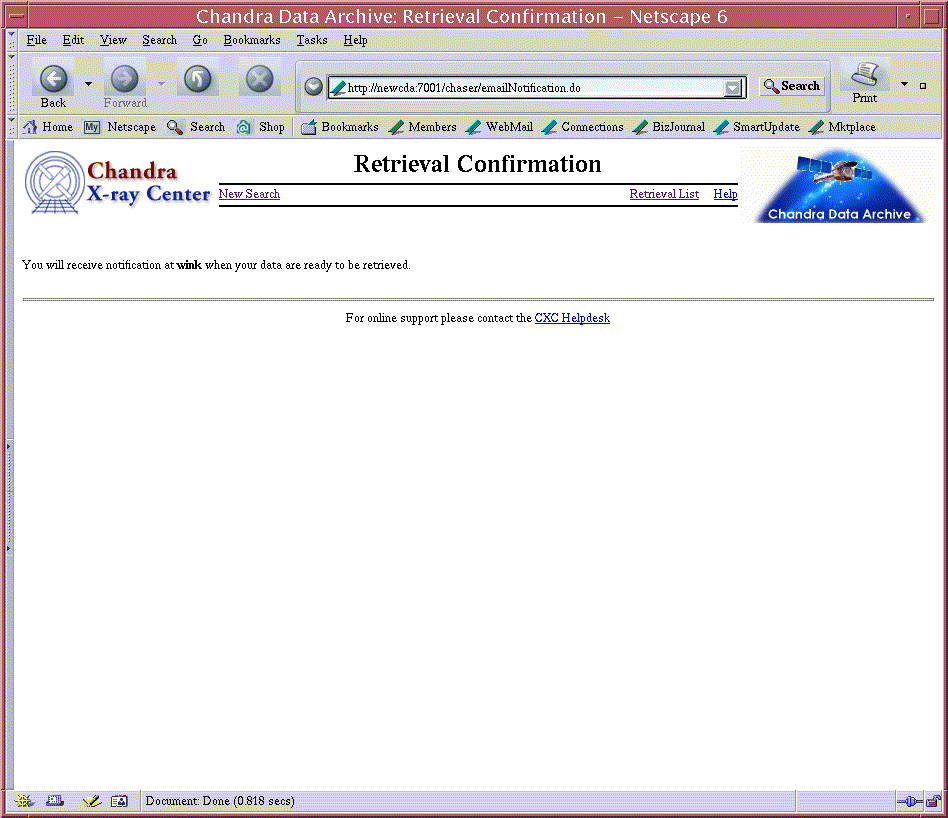Open the Go menu
The width and height of the screenshot is (948, 818).
tap(200, 40)
